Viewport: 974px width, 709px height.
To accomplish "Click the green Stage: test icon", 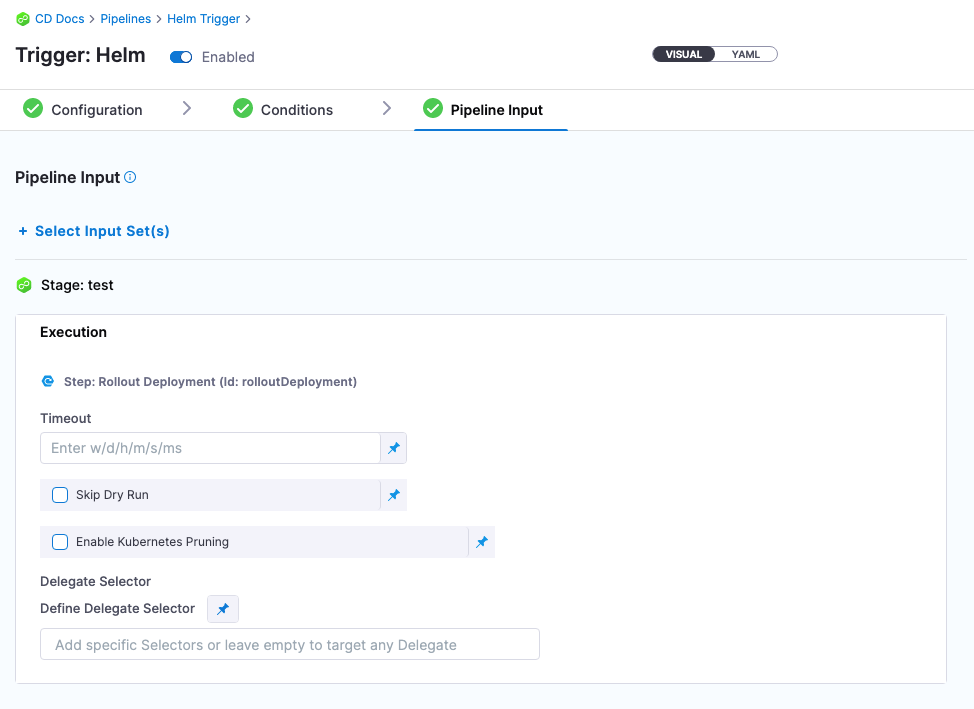I will (25, 286).
